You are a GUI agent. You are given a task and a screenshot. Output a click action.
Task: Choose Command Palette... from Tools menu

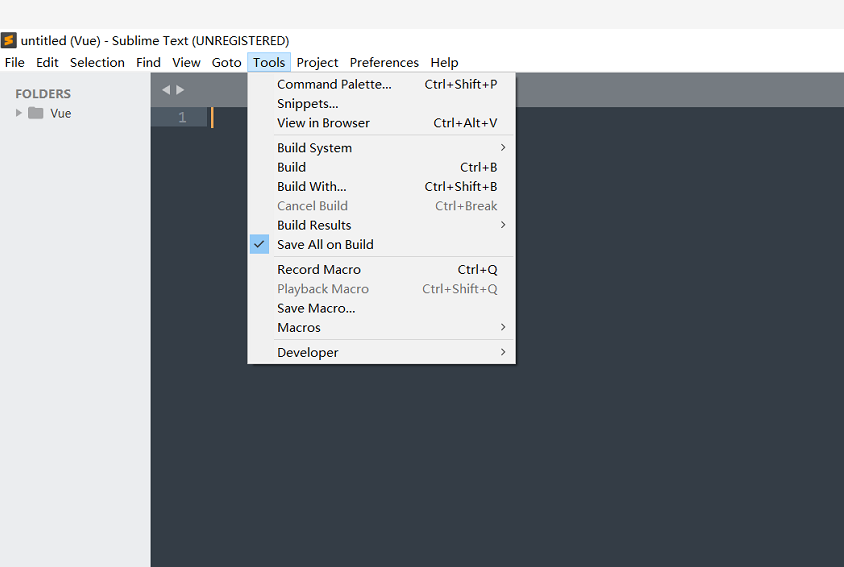click(382, 85)
